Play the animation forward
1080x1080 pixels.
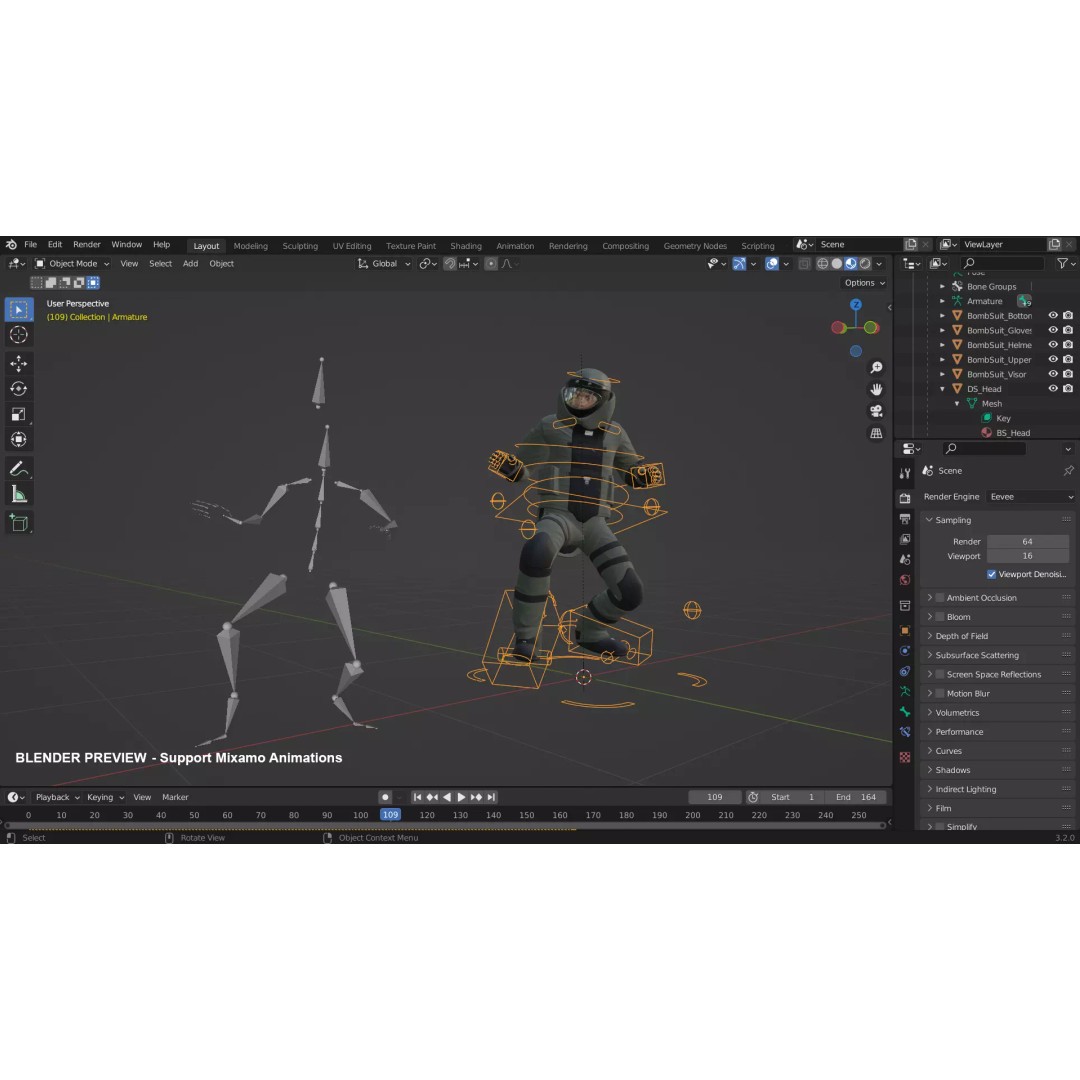(461, 797)
